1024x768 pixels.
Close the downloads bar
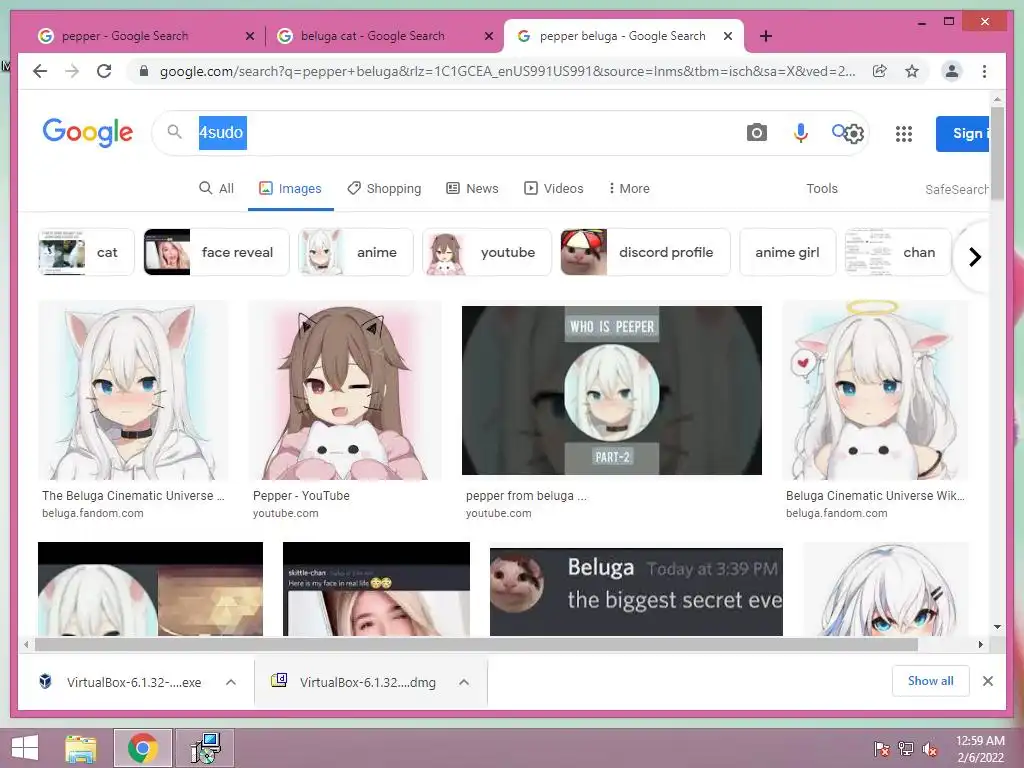click(987, 681)
